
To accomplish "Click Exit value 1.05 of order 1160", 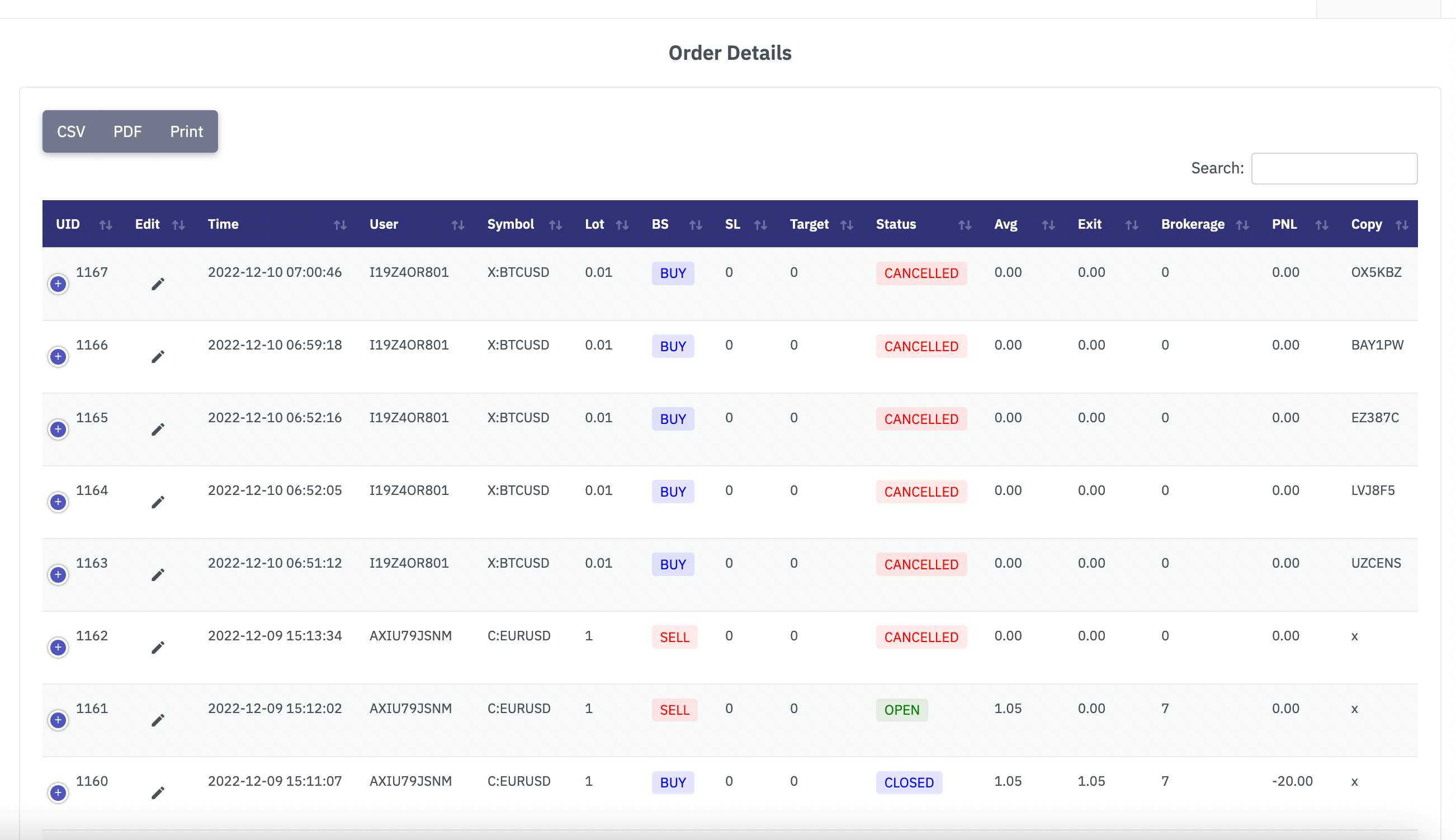I will coord(1091,781).
